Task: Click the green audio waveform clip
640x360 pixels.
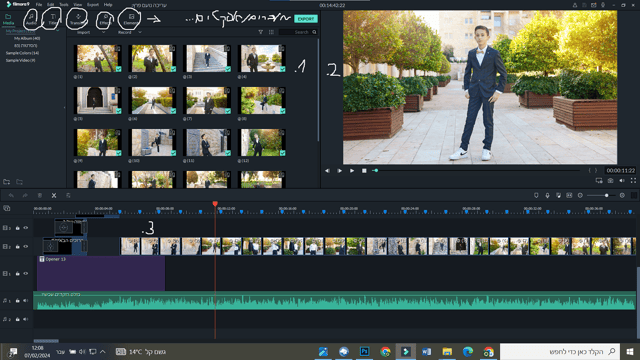Action: pyautogui.click(x=334, y=301)
